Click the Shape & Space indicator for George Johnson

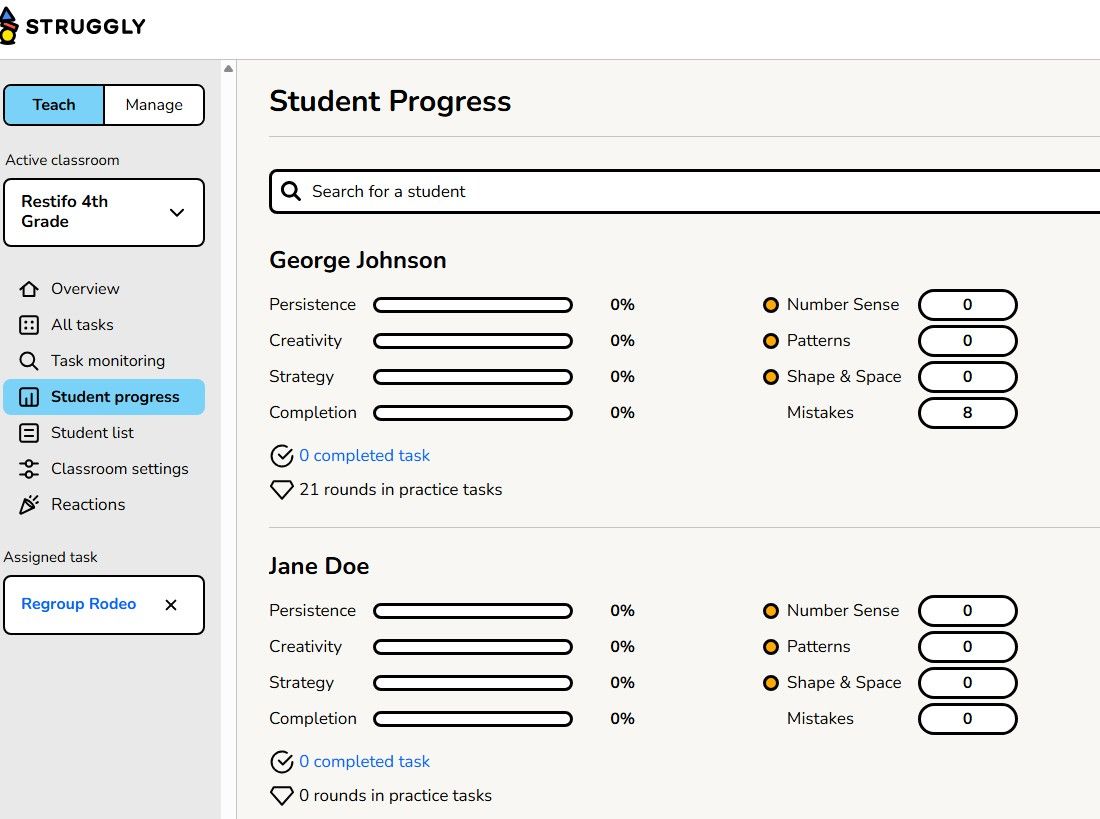[x=771, y=377]
